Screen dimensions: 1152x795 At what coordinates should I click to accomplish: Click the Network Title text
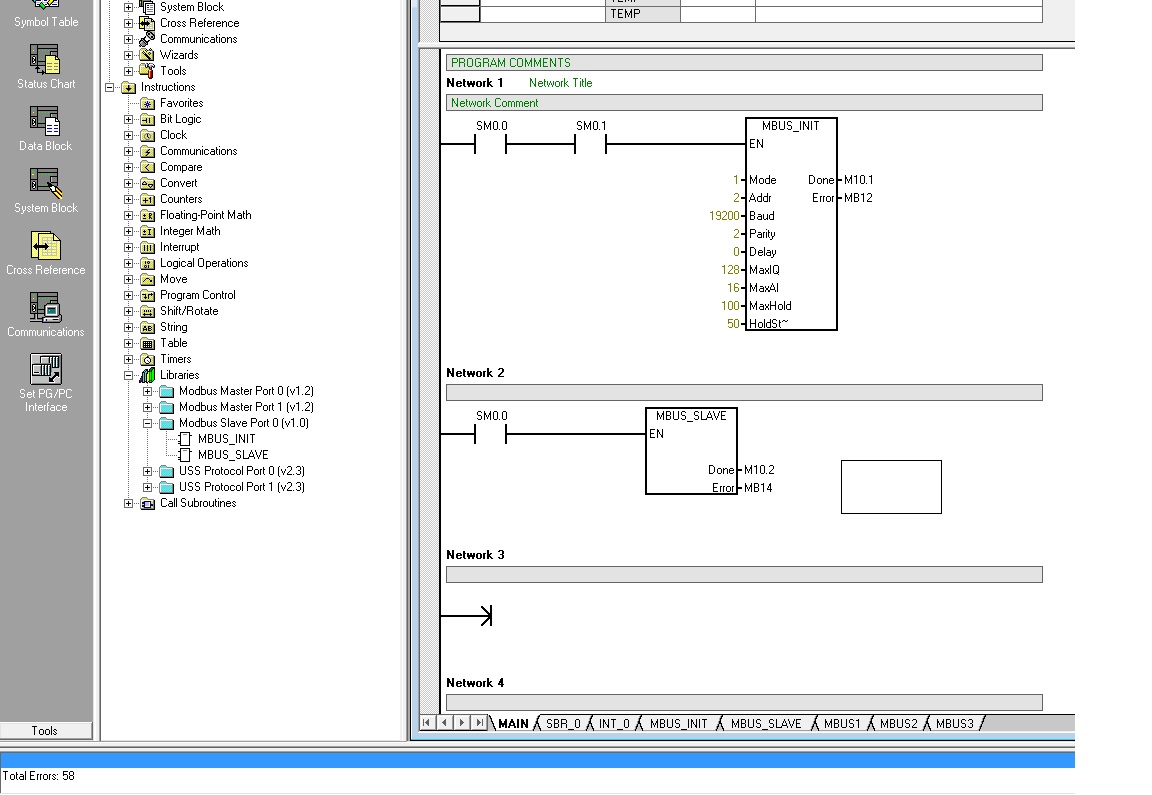[x=560, y=83]
